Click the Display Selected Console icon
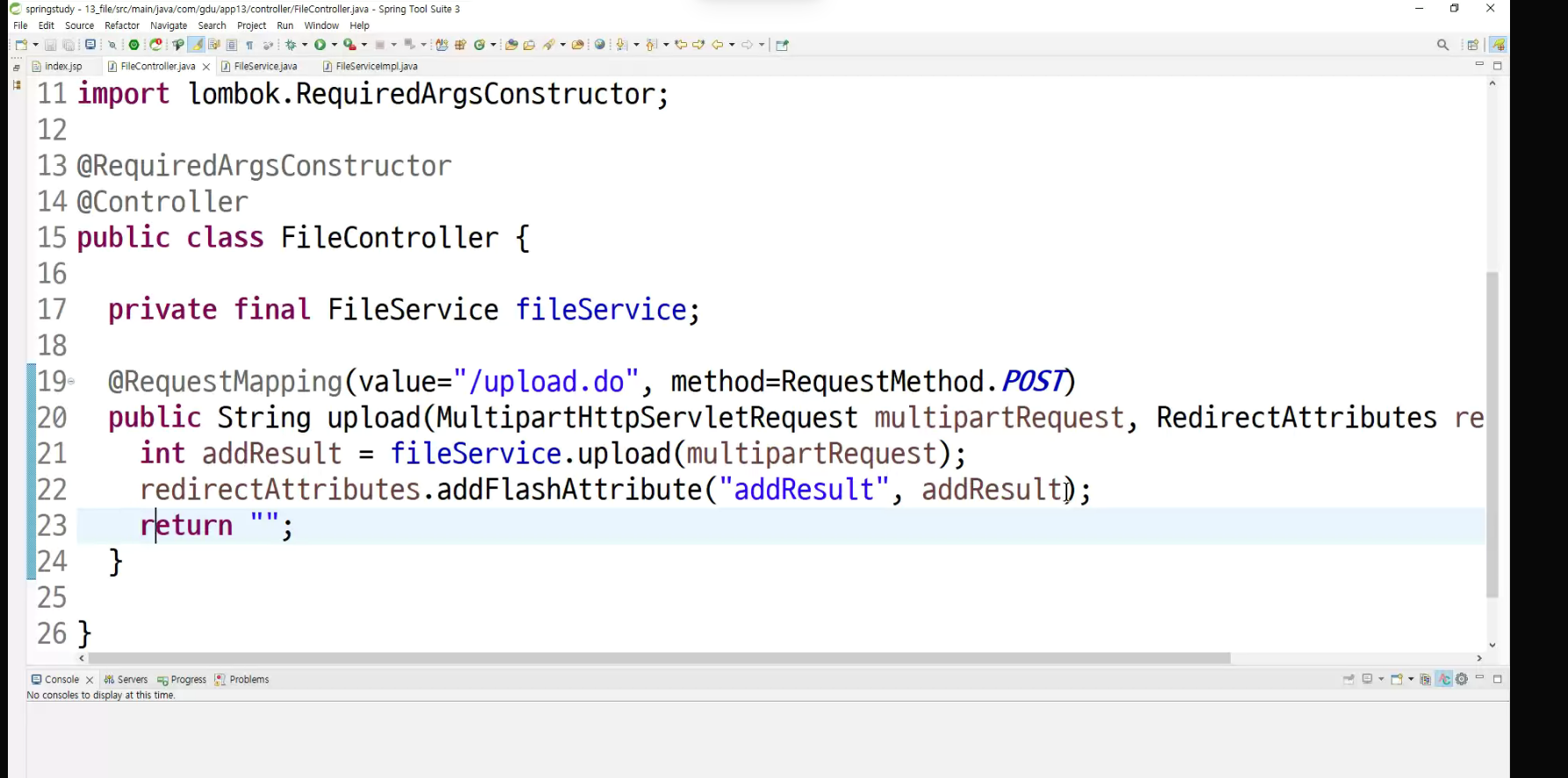The height and width of the screenshot is (778, 1568). click(1367, 679)
